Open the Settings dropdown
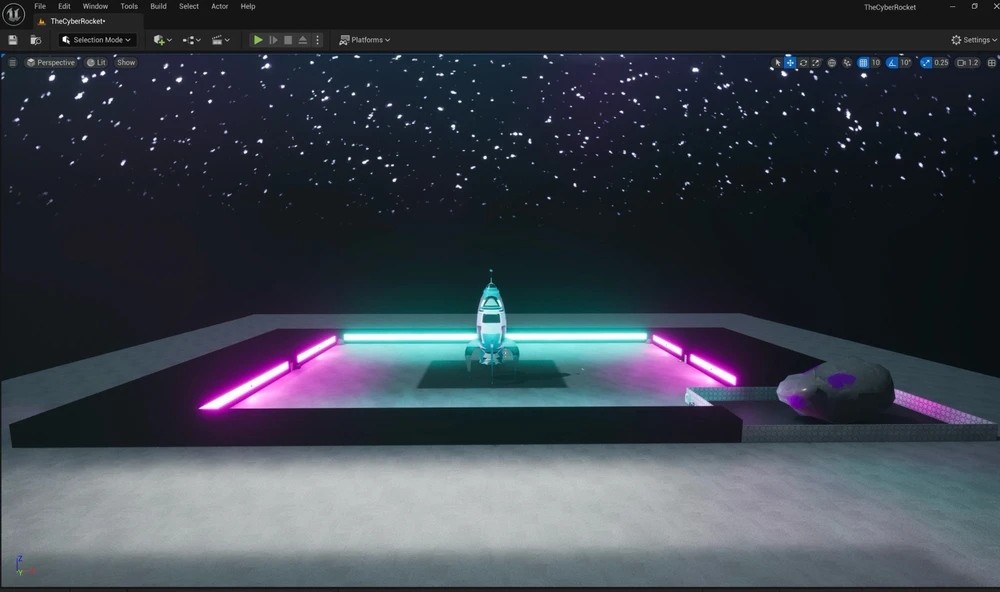Screen dimensions: 1000x592 973,40
